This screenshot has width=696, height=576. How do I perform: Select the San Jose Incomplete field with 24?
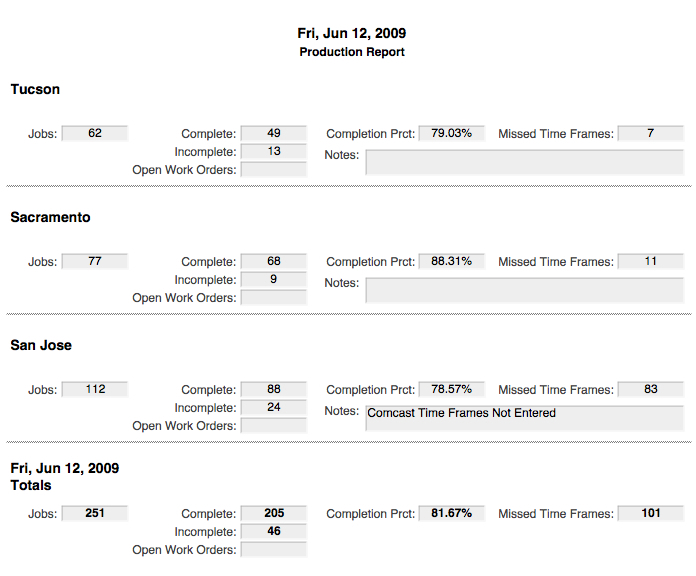[x=274, y=407]
